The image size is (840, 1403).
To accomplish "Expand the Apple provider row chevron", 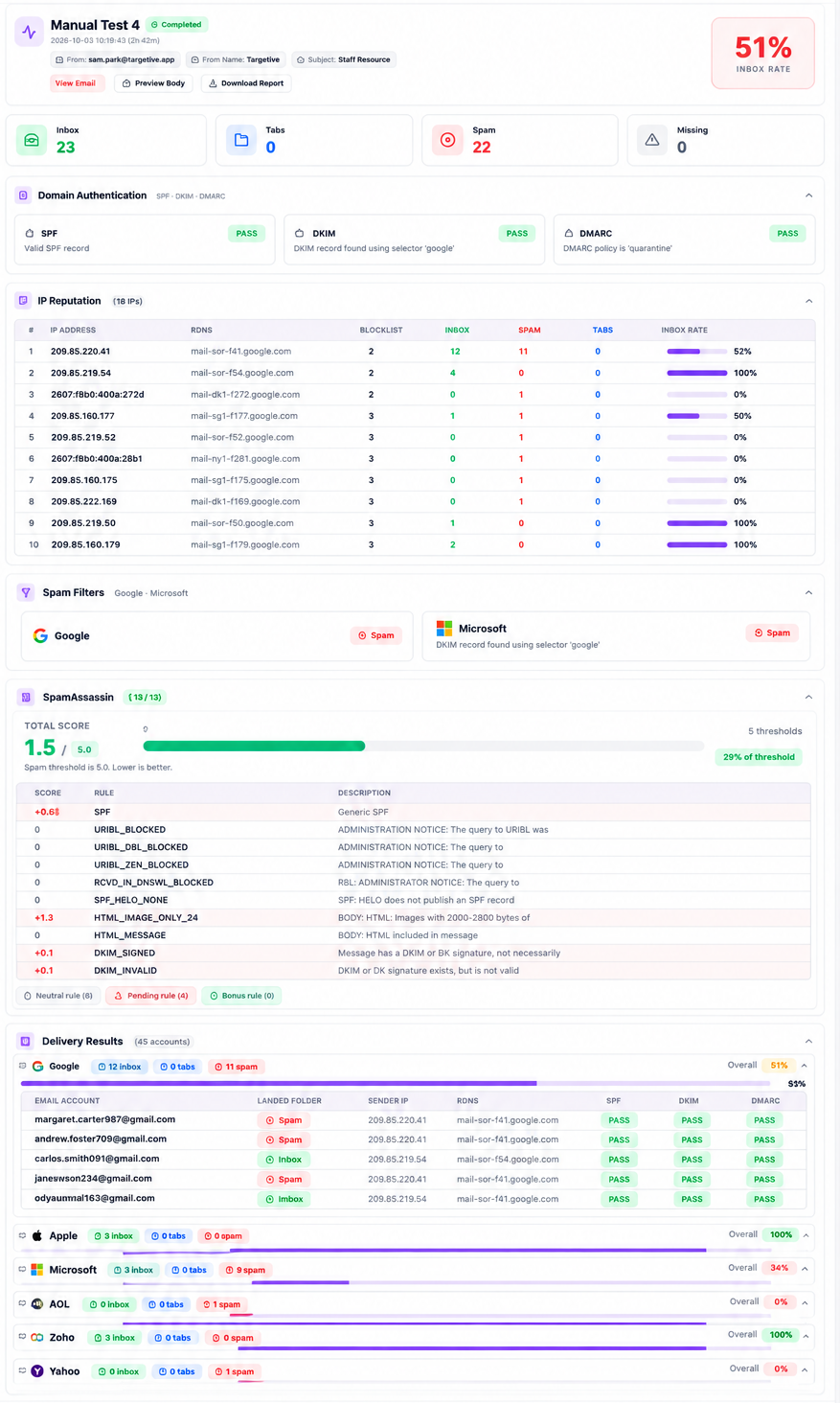I will tap(805, 1235).
